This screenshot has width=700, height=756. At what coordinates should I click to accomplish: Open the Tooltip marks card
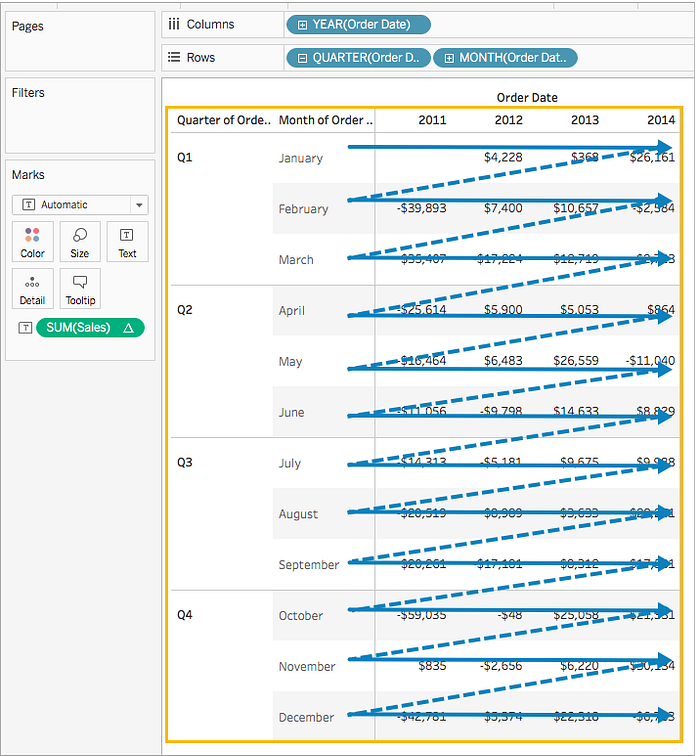tap(80, 288)
